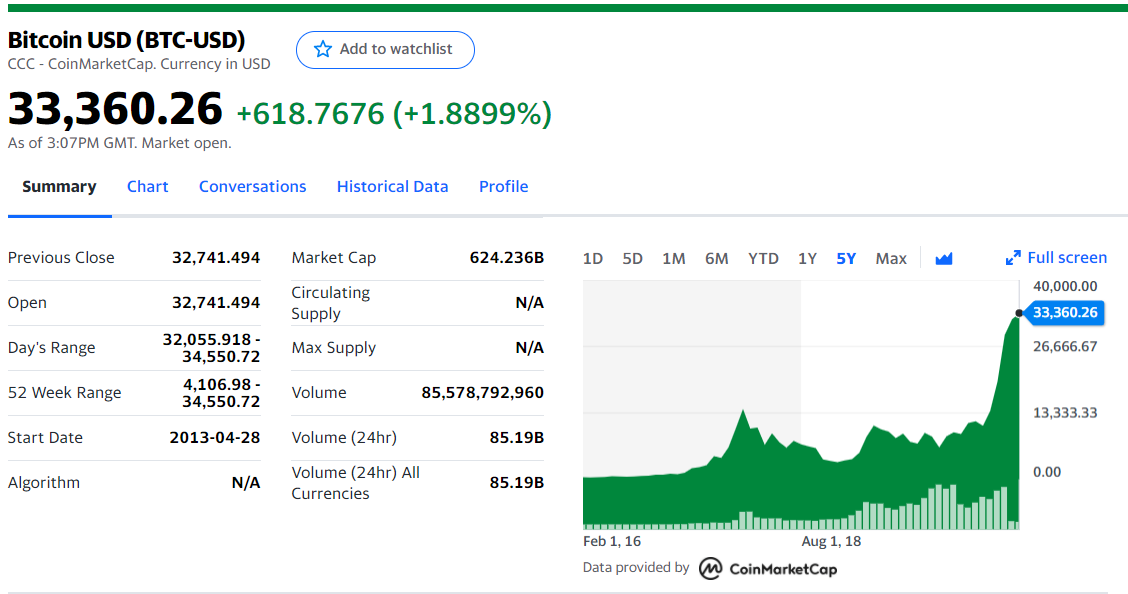Click the Start Date value 2013-04-28
1128x594 pixels.
click(x=214, y=437)
